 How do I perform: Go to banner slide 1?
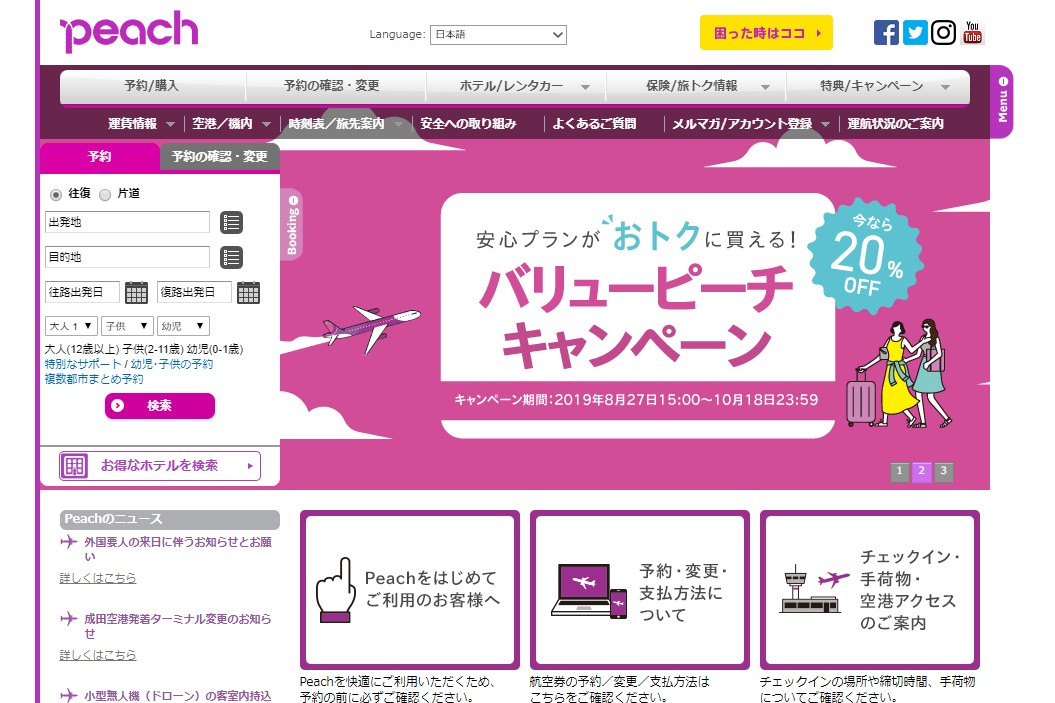(900, 472)
